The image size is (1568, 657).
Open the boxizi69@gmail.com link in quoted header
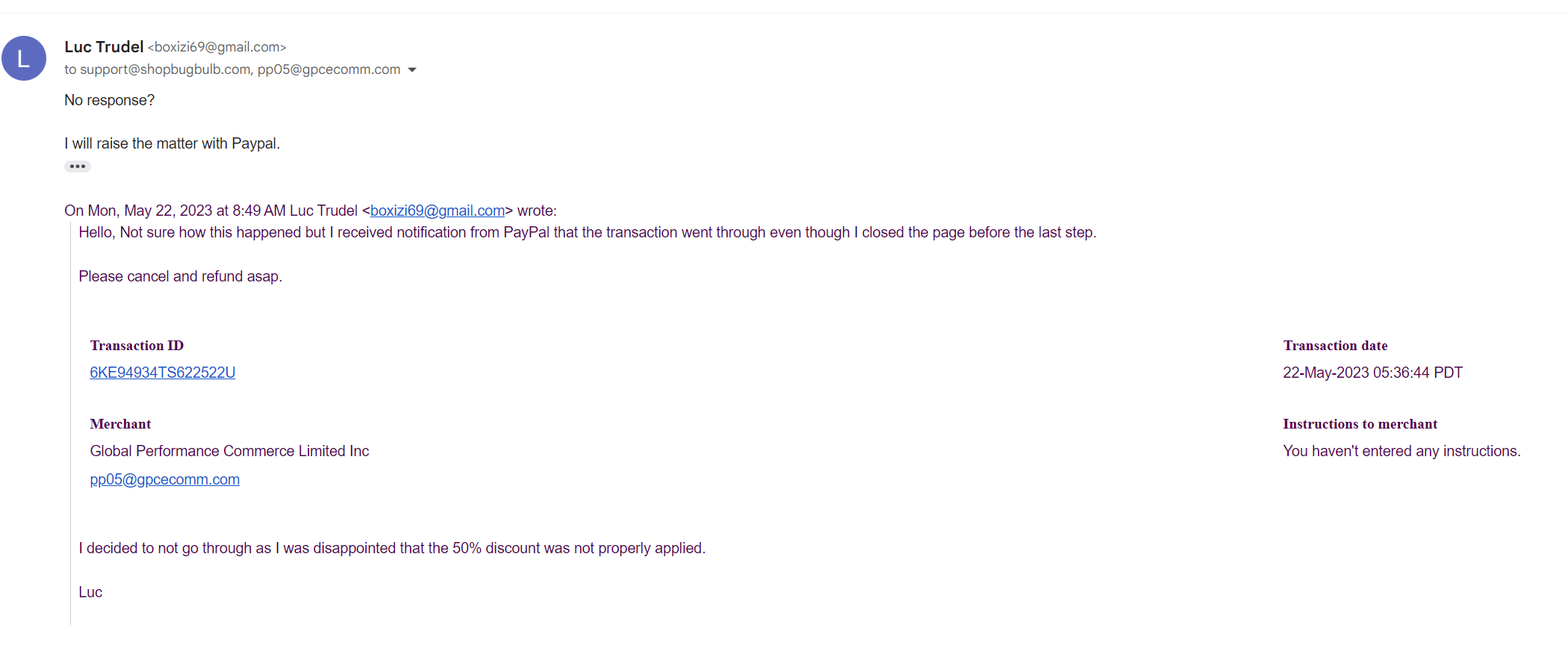438,211
